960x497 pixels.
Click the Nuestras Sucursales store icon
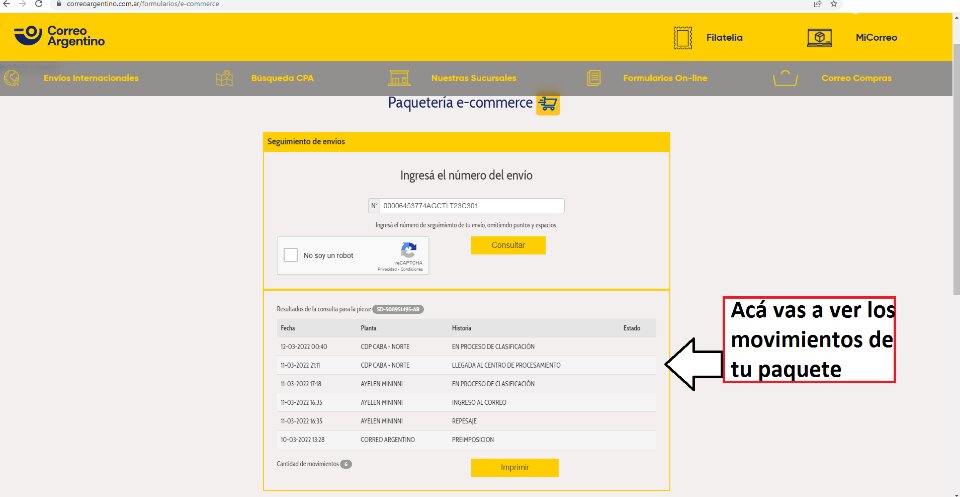[399, 78]
